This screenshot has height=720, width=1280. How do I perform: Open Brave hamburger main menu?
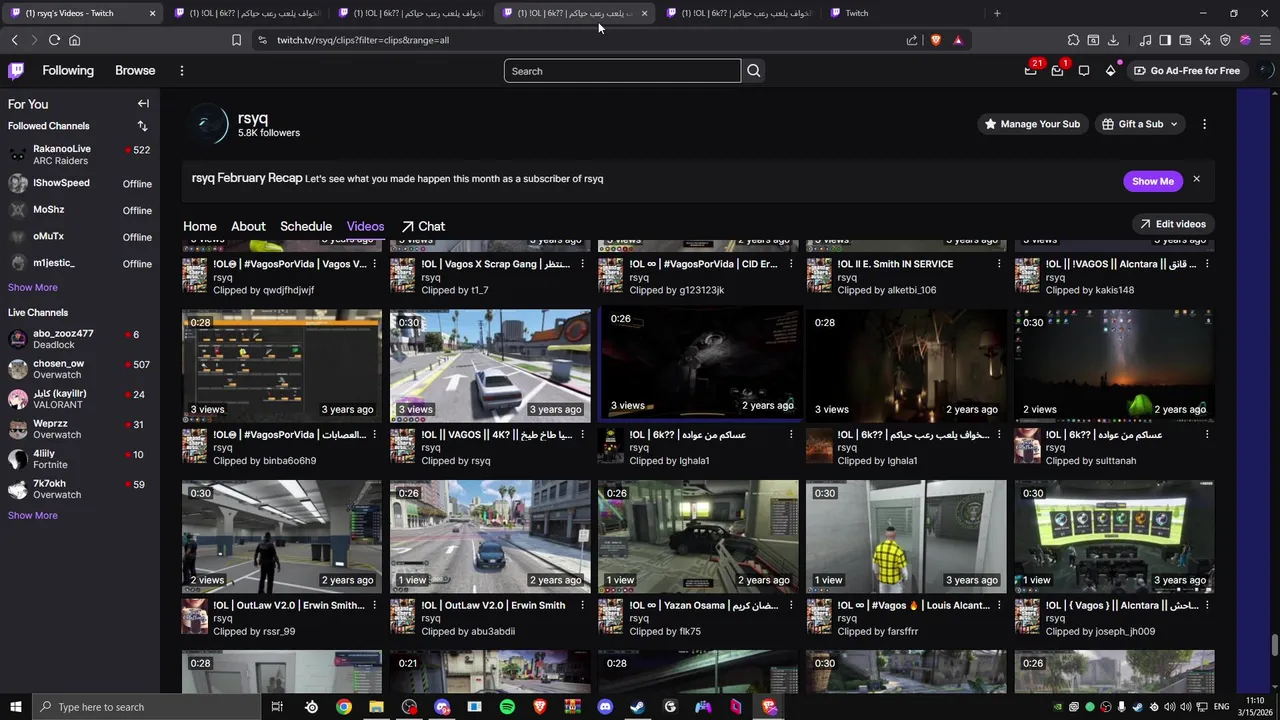tap(1265, 40)
